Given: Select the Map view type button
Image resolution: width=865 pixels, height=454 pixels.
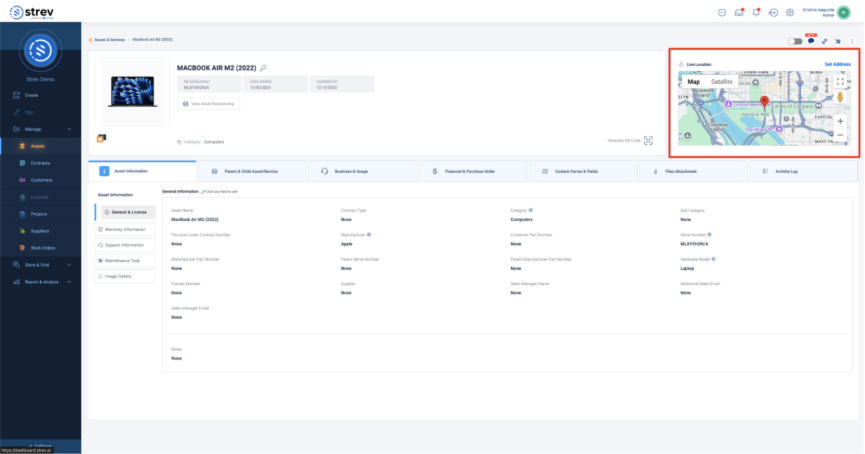Looking at the screenshot, I should (x=693, y=81).
